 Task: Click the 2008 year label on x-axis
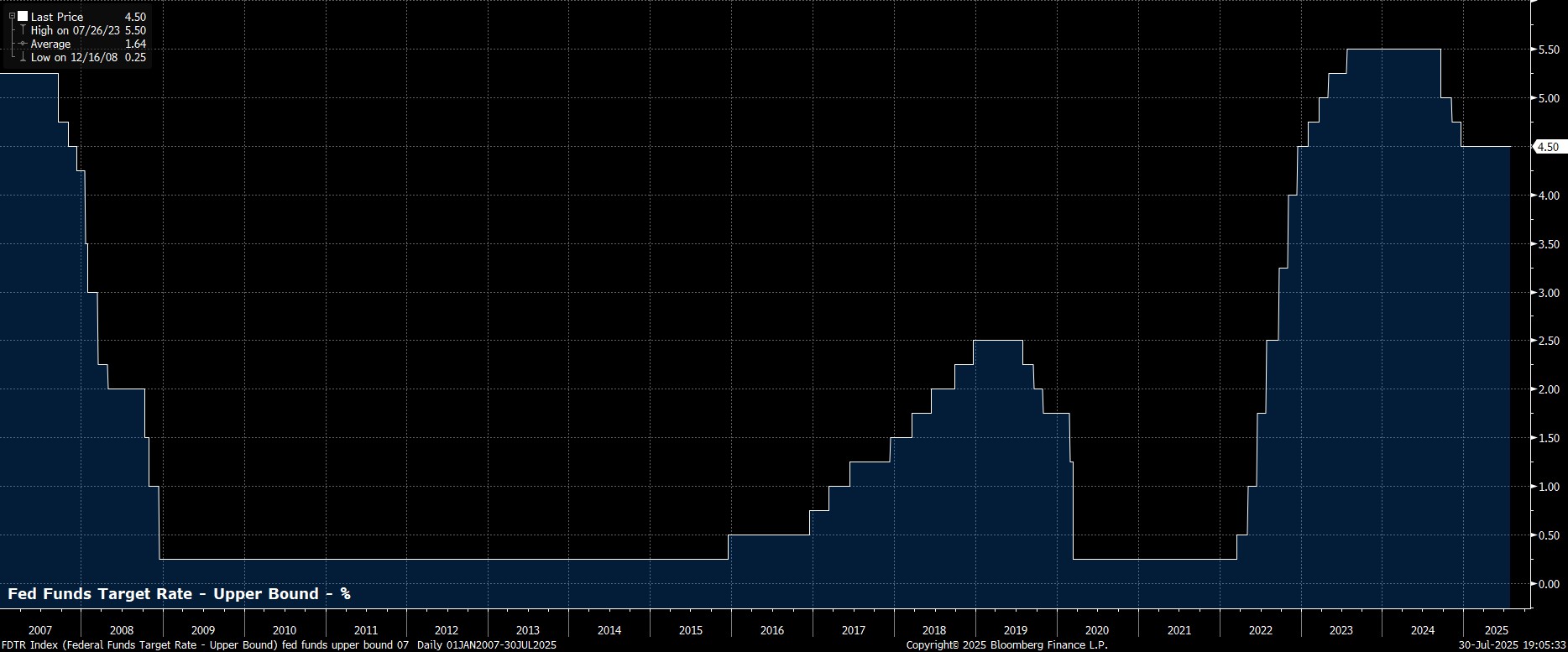tap(122, 630)
